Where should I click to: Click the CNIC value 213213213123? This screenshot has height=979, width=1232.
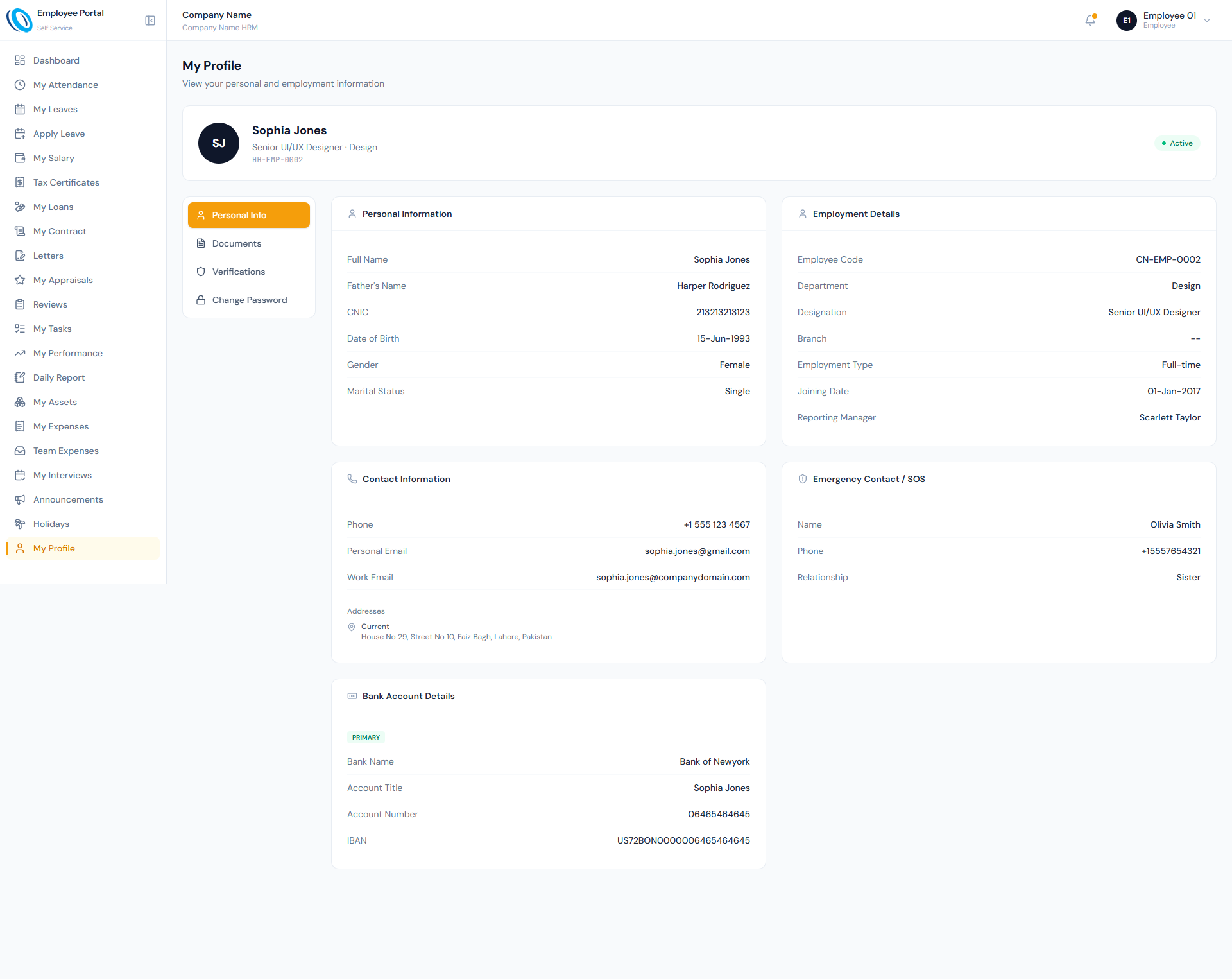[x=723, y=312]
